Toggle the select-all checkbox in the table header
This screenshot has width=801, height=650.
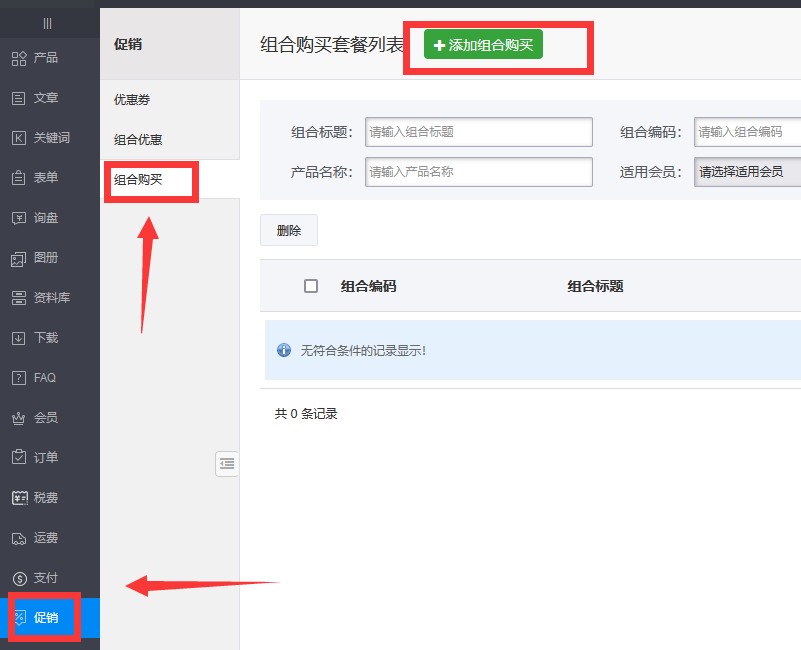click(309, 285)
